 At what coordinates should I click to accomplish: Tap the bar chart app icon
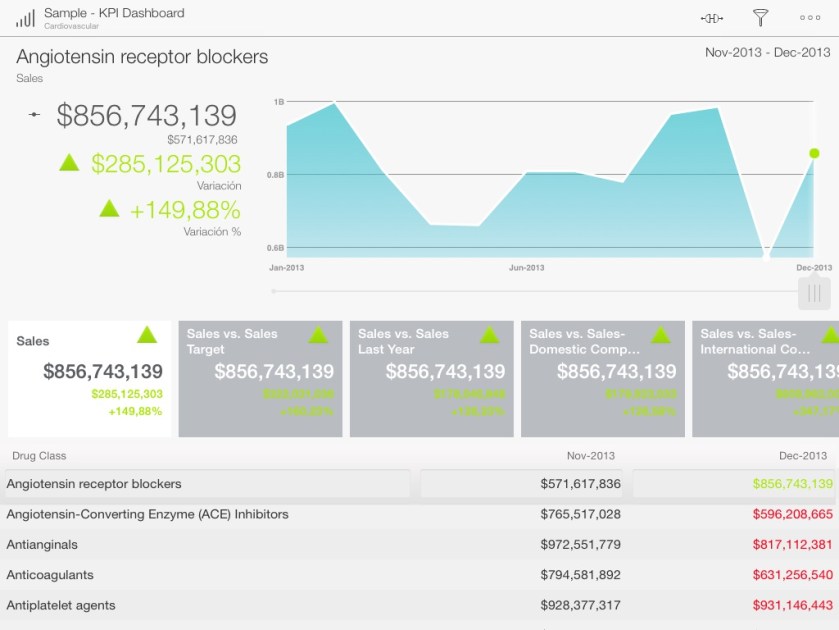pyautogui.click(x=25, y=18)
